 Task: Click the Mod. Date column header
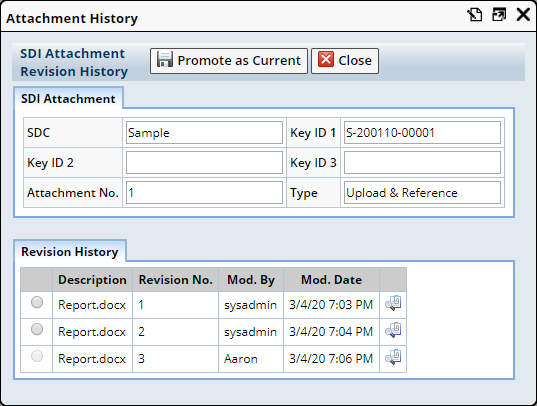click(332, 280)
